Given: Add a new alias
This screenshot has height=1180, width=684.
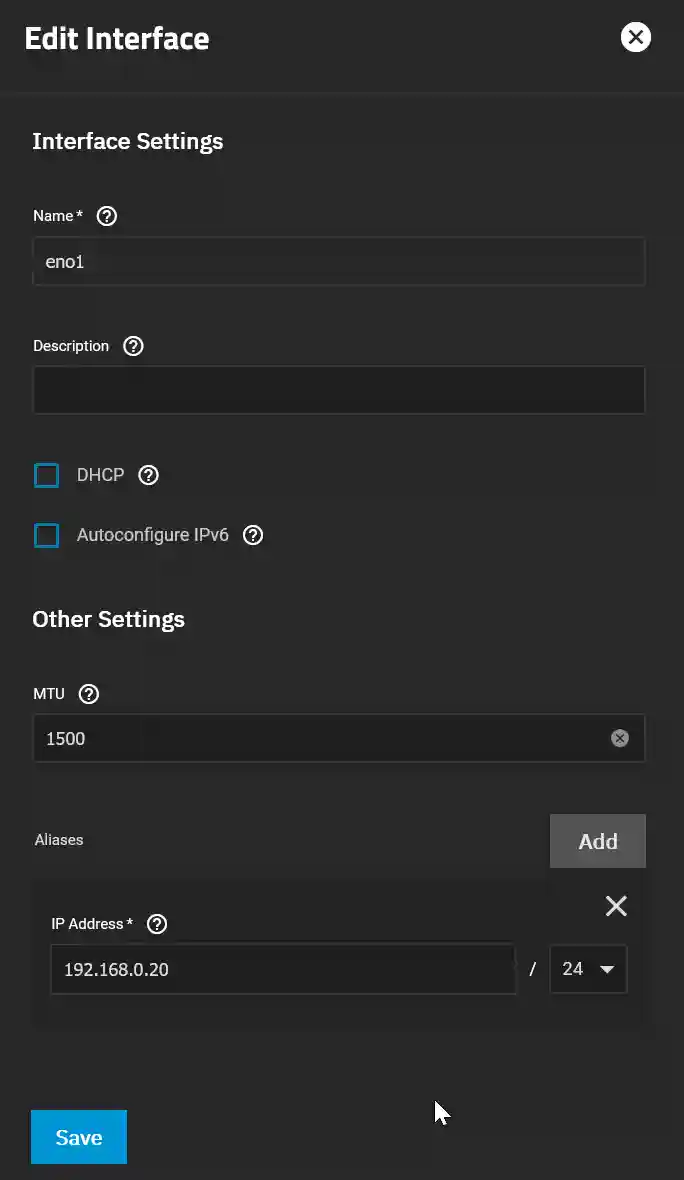Looking at the screenshot, I should click(x=597, y=840).
